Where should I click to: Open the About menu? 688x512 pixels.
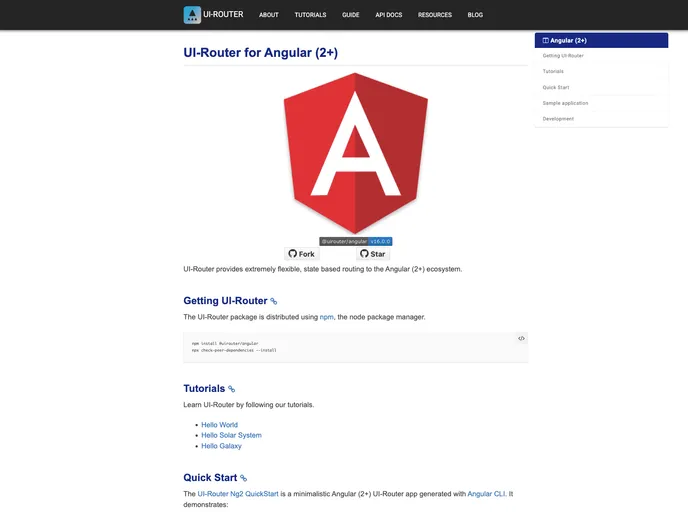click(269, 15)
